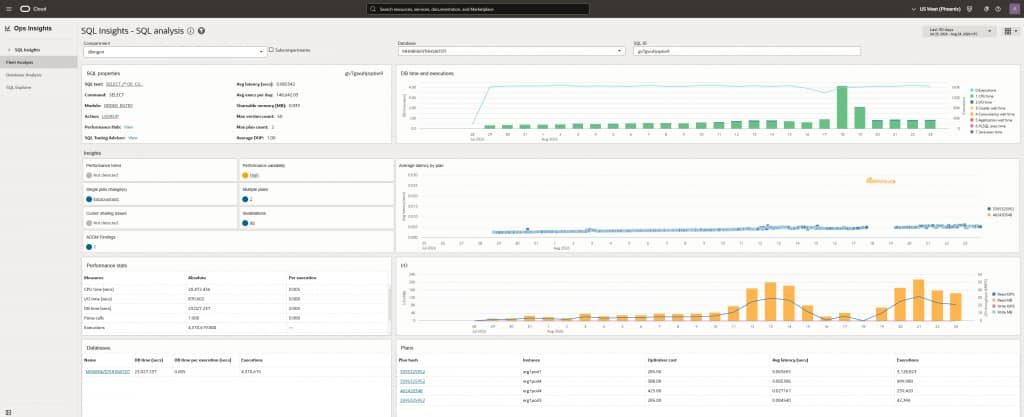Viewport: 1024px width, 417px height.
Task: Enable the Subcompartments checkbox
Action: pos(271,50)
